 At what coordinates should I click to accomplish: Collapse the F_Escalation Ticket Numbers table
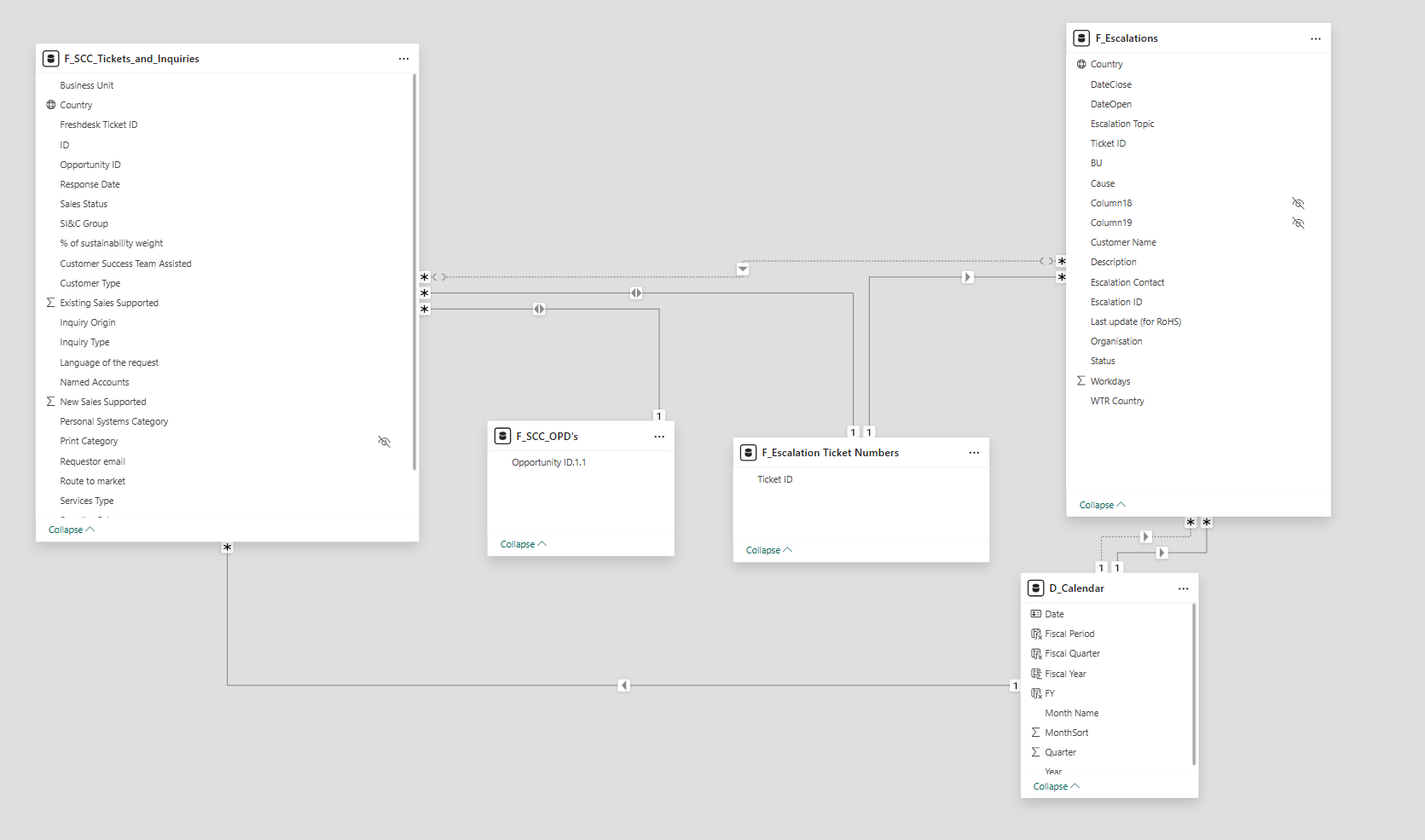pyautogui.click(x=769, y=550)
